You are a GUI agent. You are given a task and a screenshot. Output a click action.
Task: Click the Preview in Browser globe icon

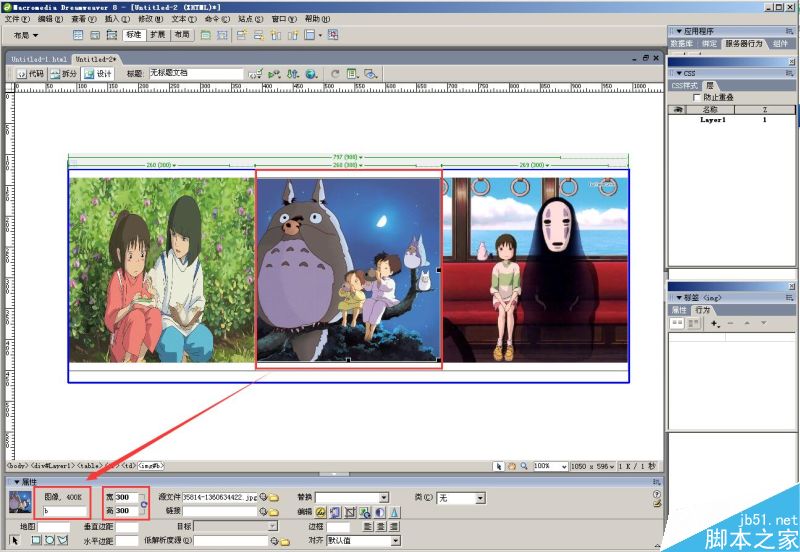(x=311, y=74)
